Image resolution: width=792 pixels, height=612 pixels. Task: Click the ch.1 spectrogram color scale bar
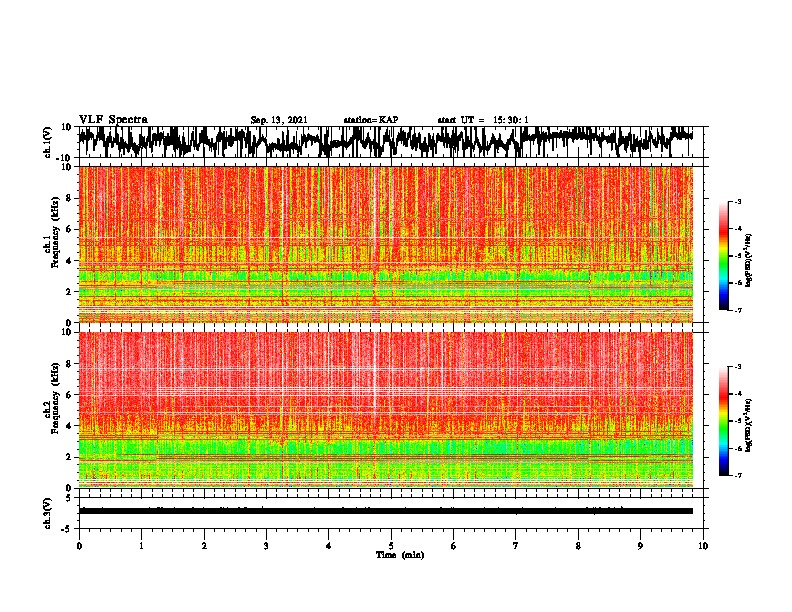point(723,256)
